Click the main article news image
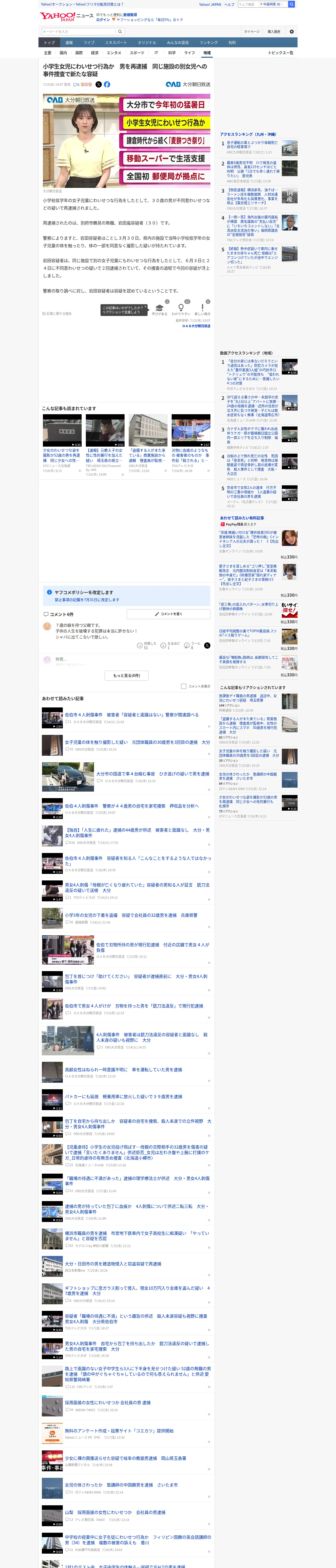336x1568 pixels. (x=126, y=141)
